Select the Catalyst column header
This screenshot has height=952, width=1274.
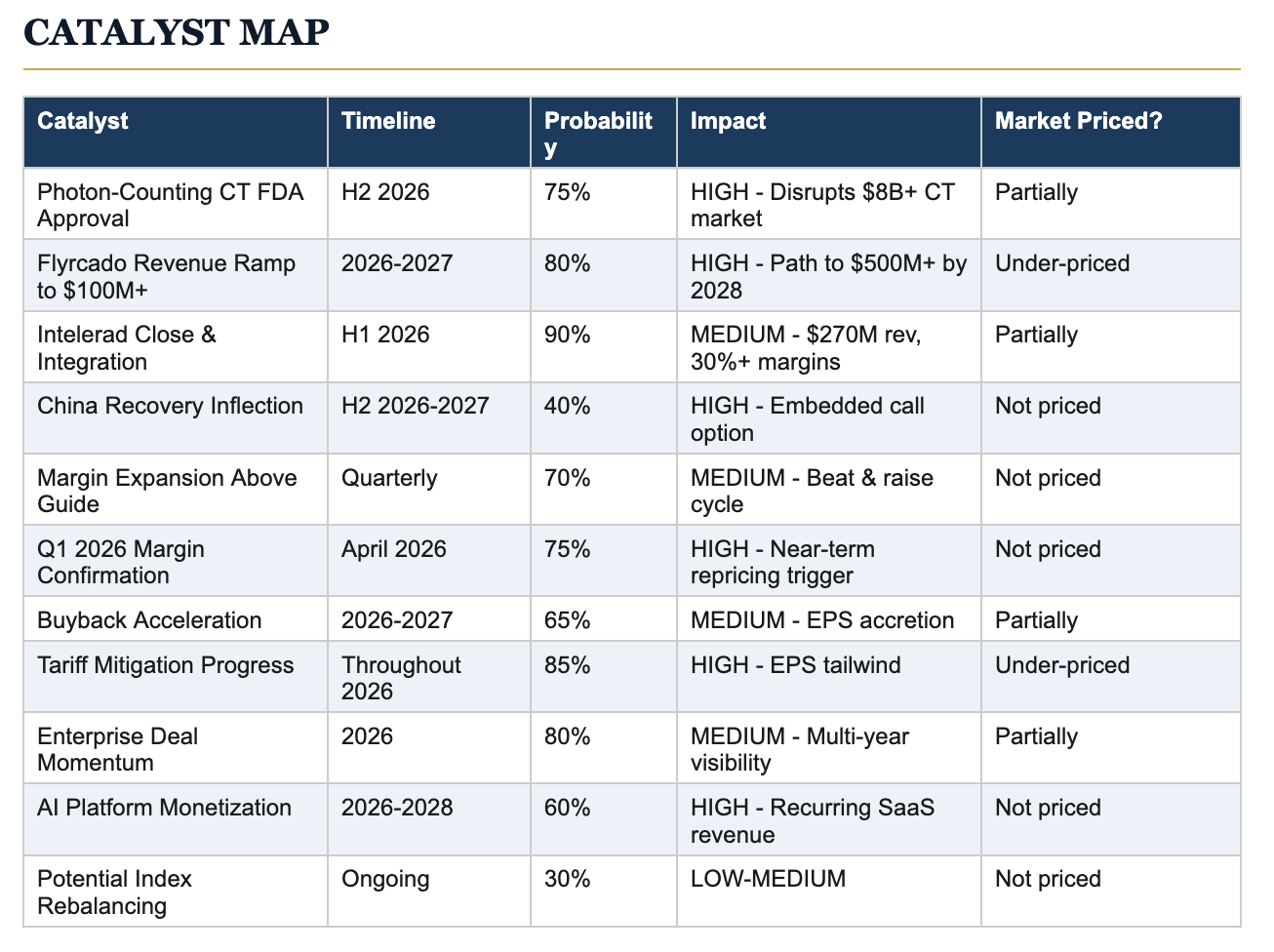pyautogui.click(x=176, y=133)
